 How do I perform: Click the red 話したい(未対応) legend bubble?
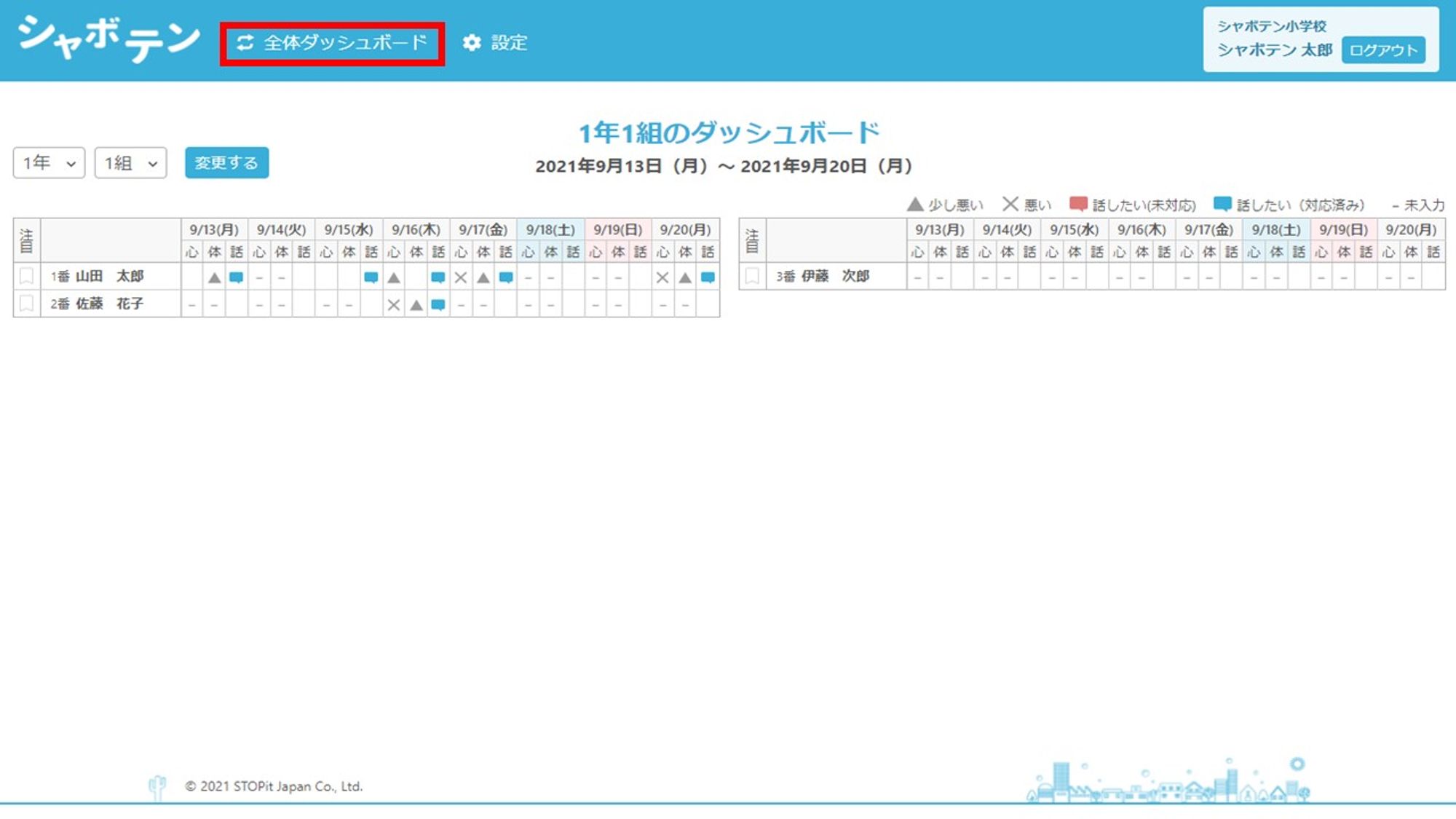coord(1078,204)
